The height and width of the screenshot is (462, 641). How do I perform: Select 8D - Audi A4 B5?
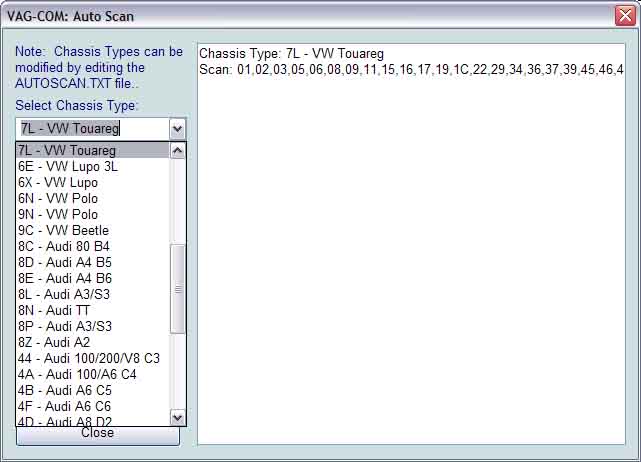[93, 262]
